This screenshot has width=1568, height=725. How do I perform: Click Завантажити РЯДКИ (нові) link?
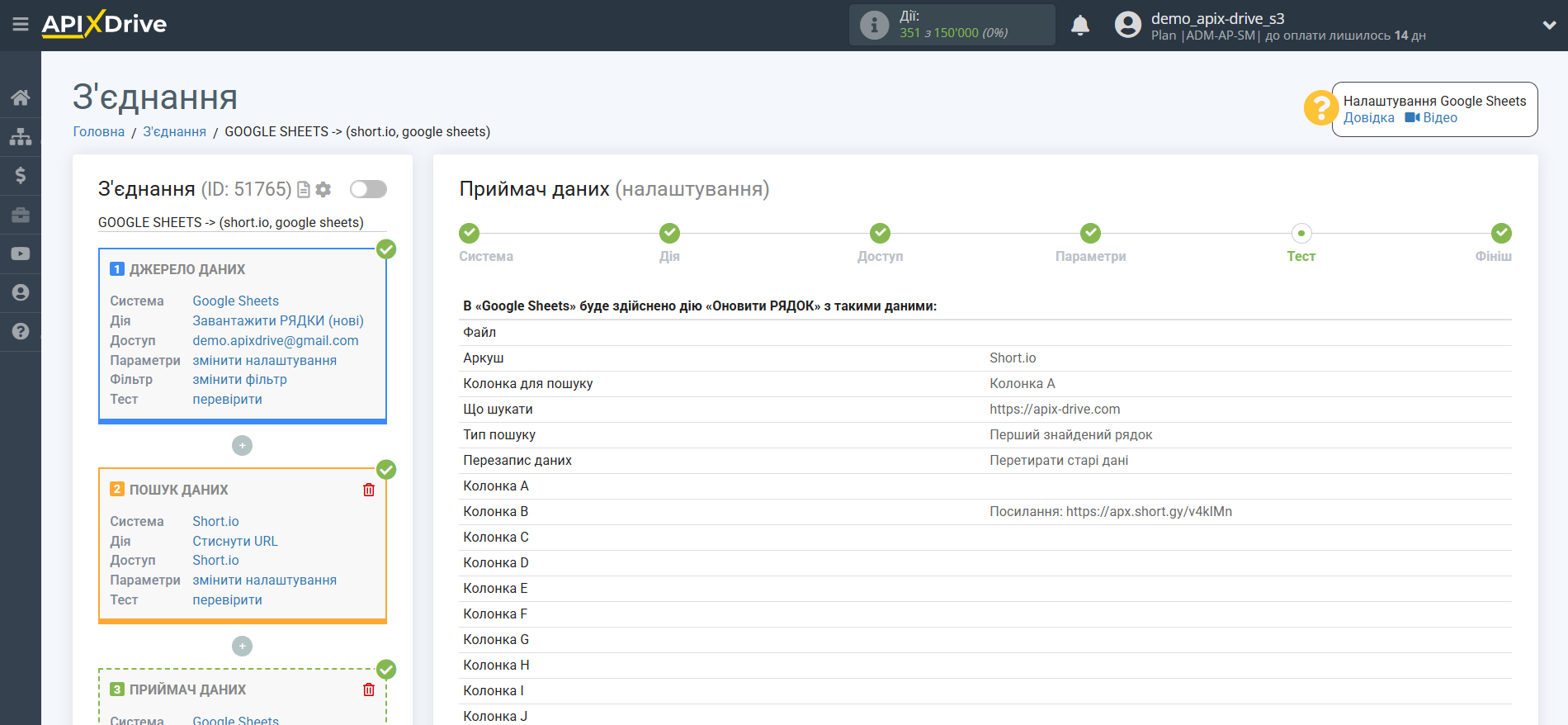pyautogui.click(x=278, y=321)
